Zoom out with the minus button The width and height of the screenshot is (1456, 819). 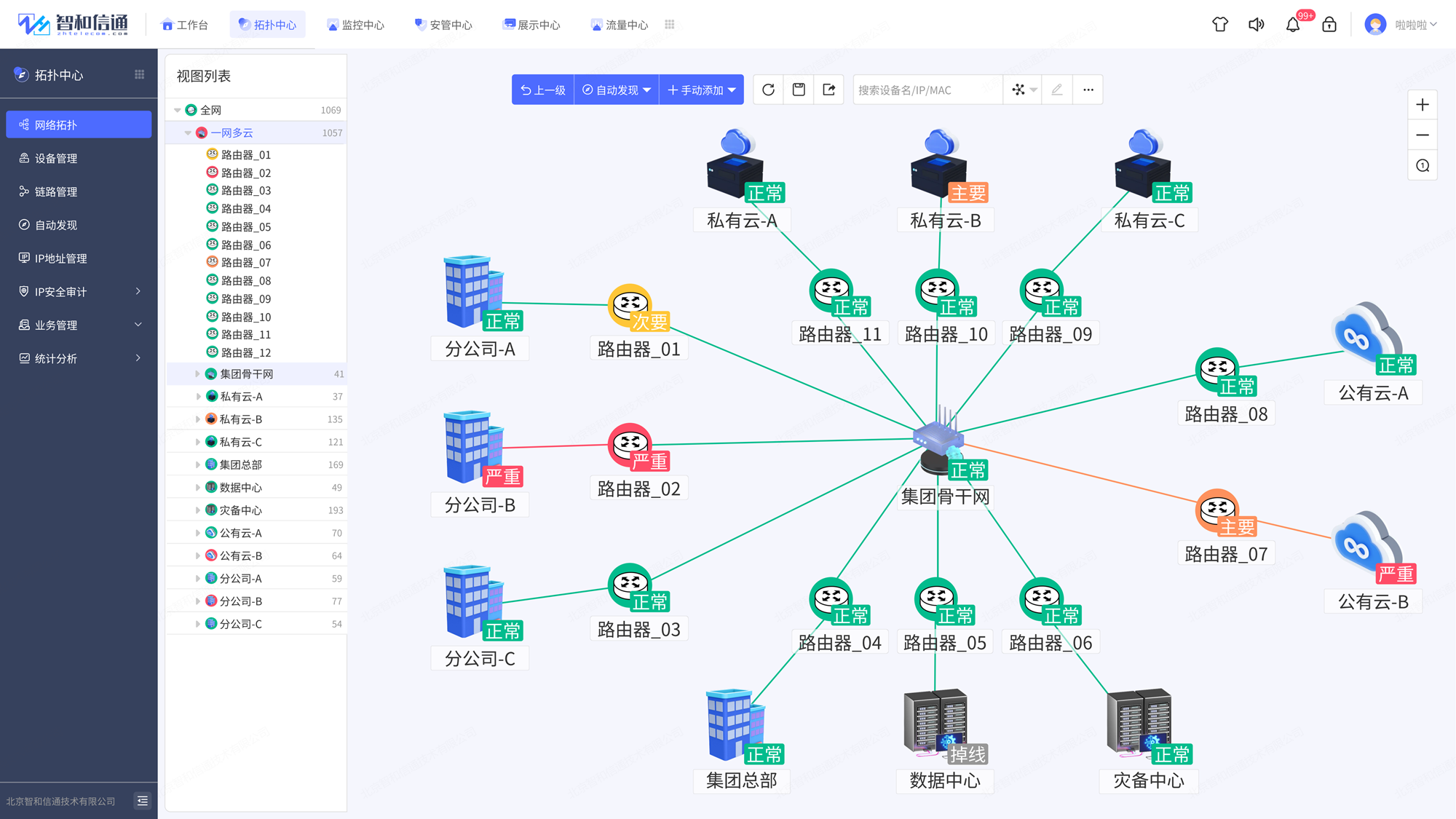pyautogui.click(x=1423, y=135)
